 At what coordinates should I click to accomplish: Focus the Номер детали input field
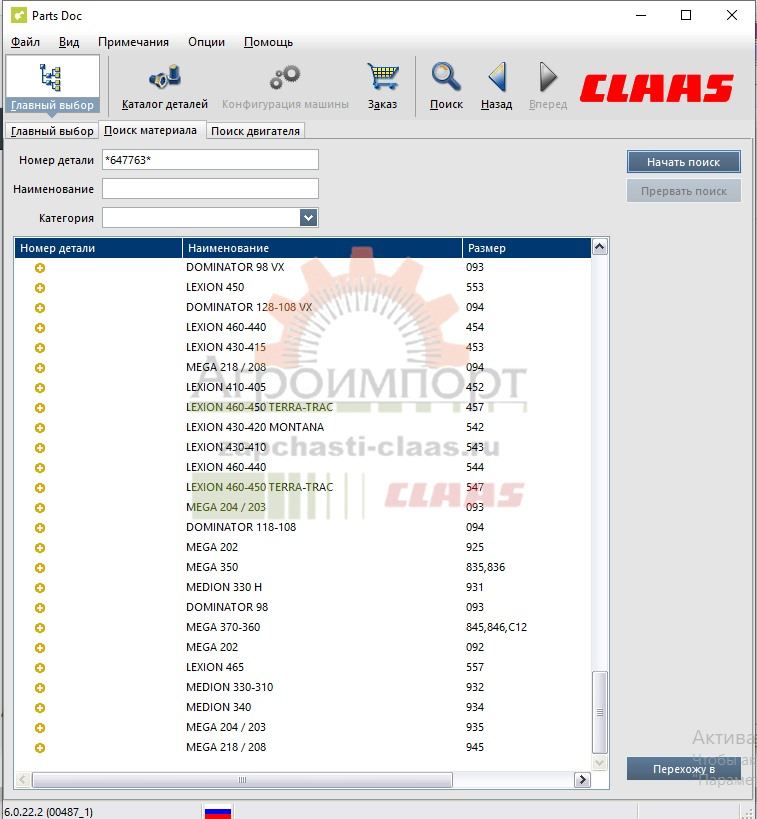(210, 160)
